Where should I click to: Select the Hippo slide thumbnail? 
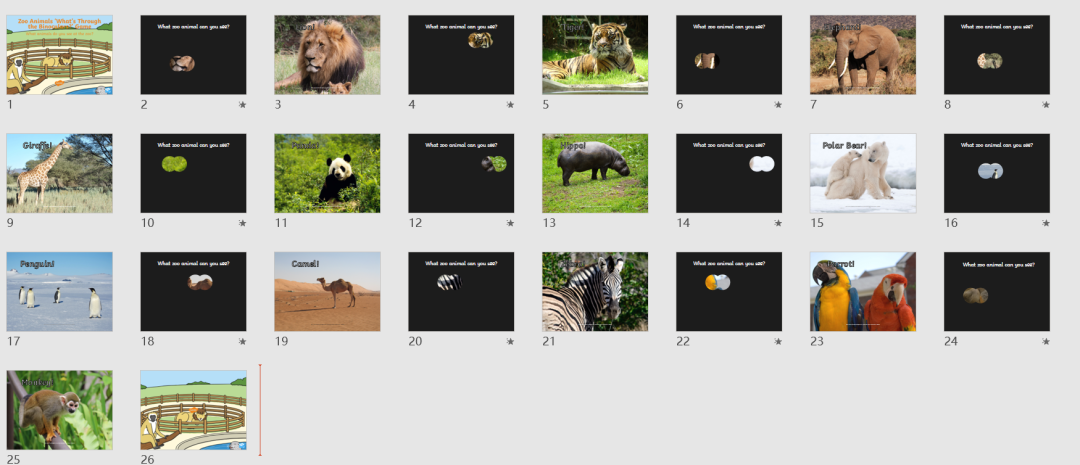[595, 174]
